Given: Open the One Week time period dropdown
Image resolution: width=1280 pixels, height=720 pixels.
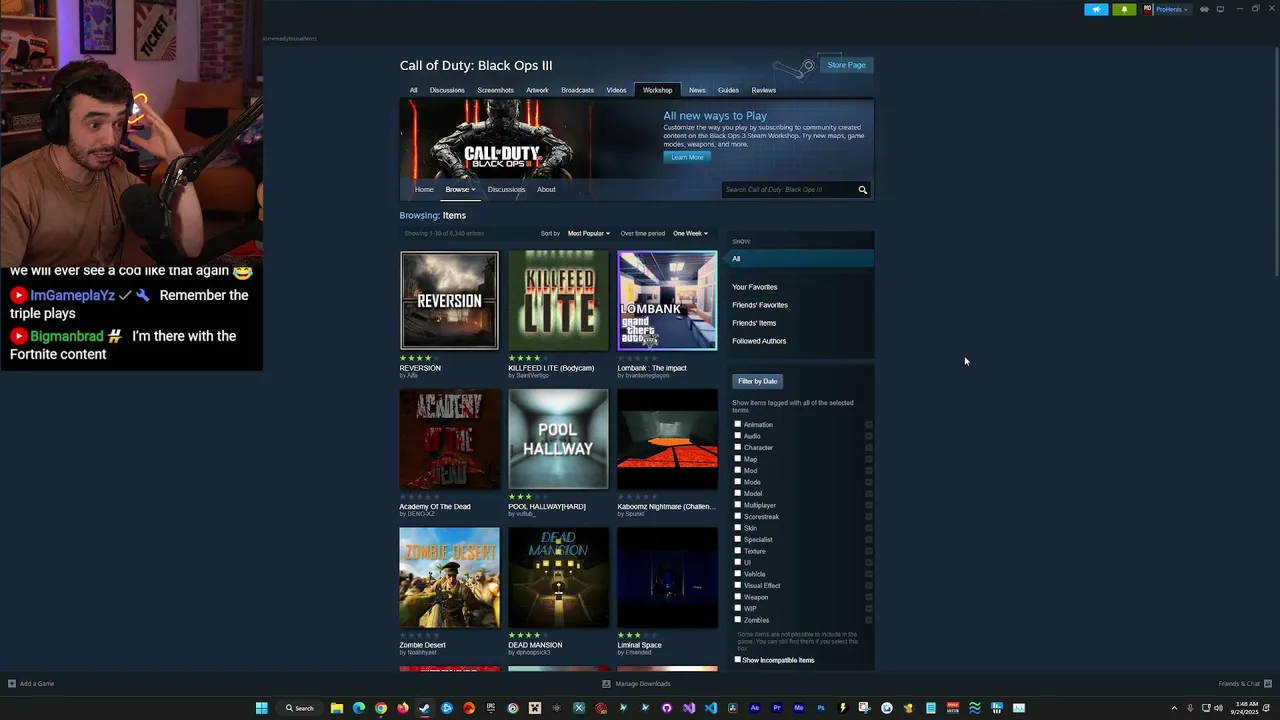Looking at the screenshot, I should click(x=690, y=233).
